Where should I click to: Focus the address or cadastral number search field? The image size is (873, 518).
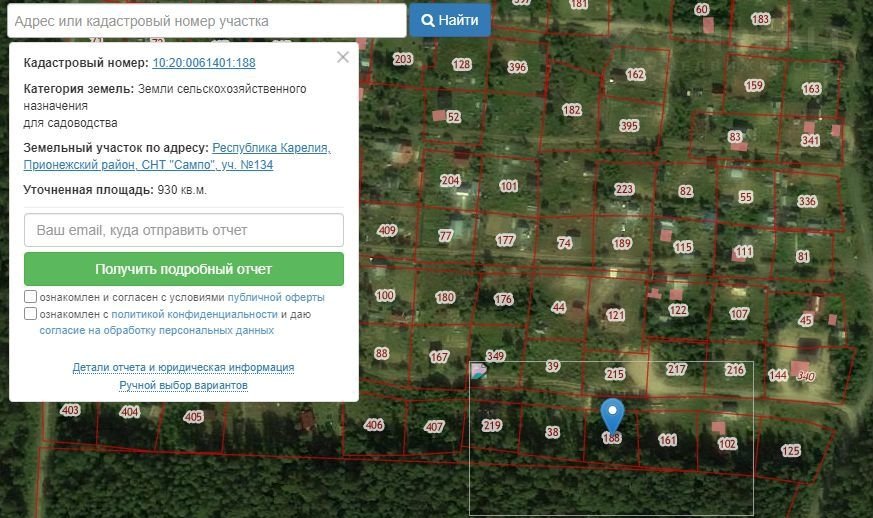pyautogui.click(x=204, y=21)
